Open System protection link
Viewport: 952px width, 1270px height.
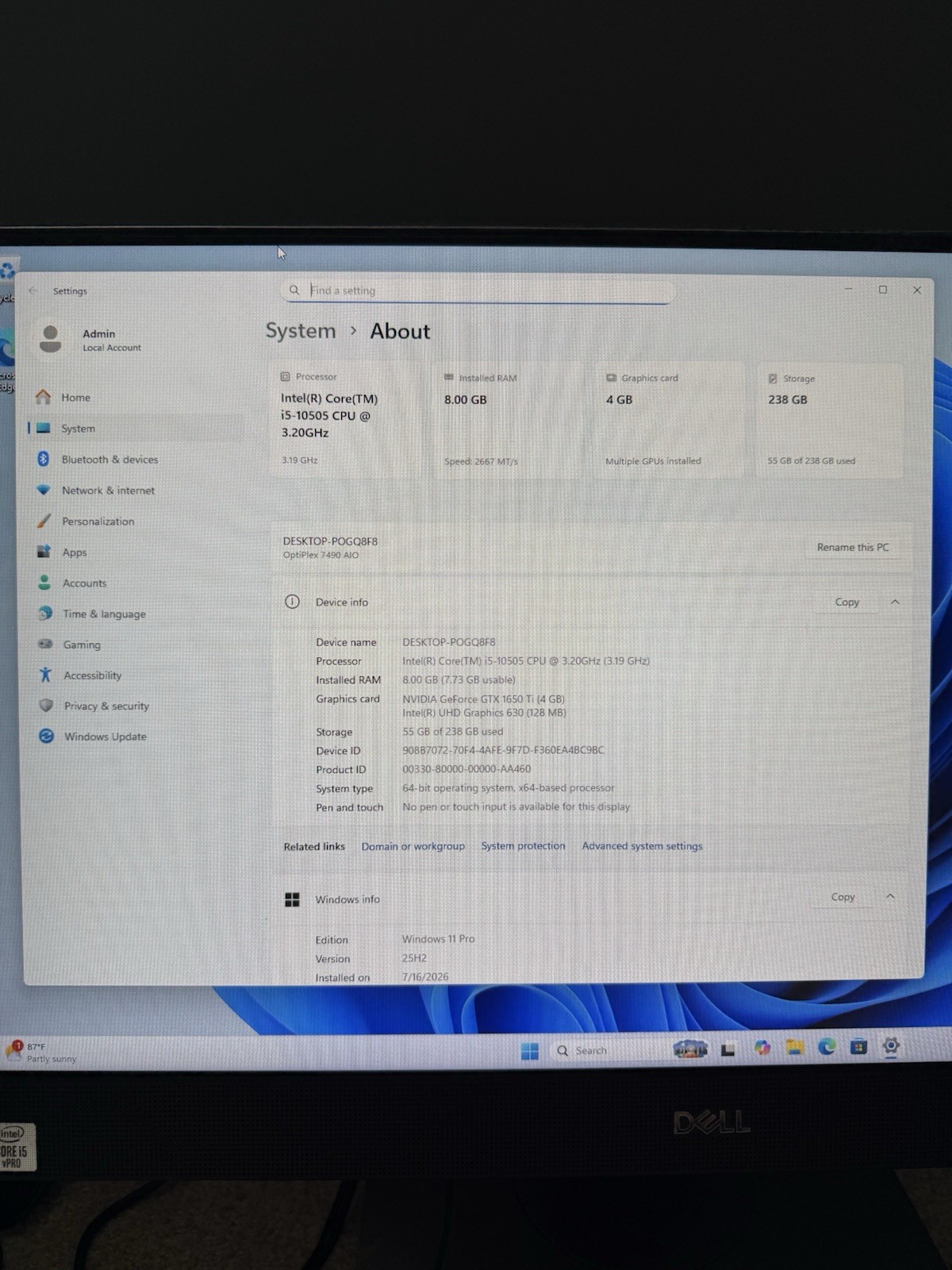point(523,846)
